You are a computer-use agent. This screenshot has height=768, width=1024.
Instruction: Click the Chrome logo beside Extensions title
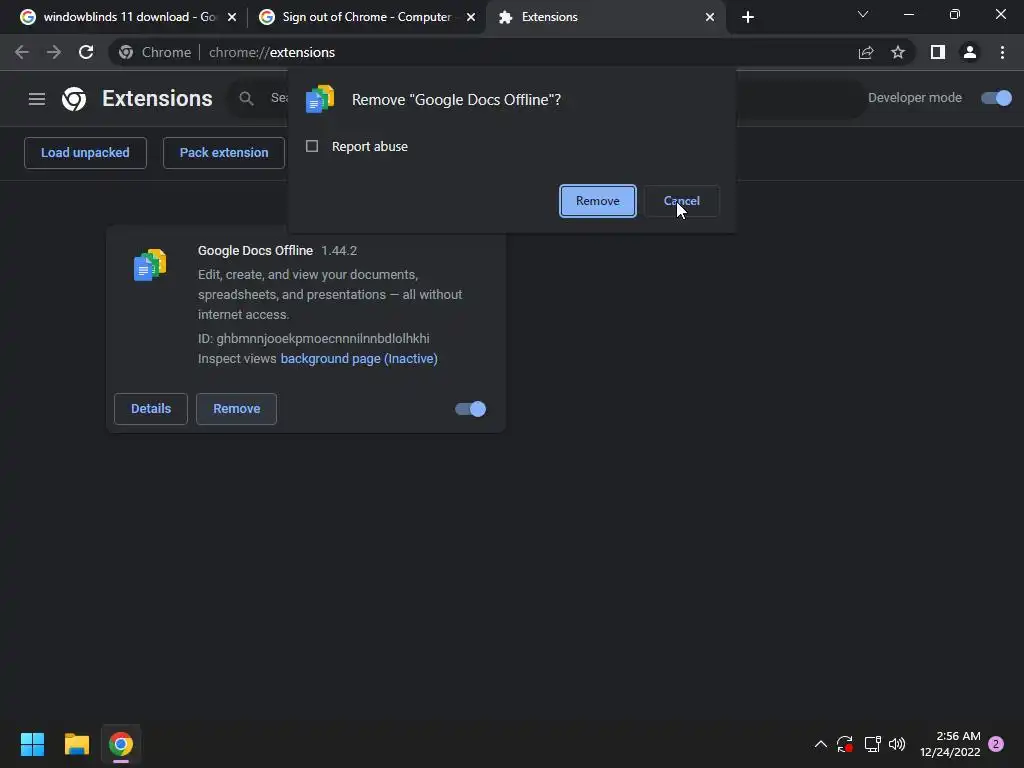tap(74, 99)
